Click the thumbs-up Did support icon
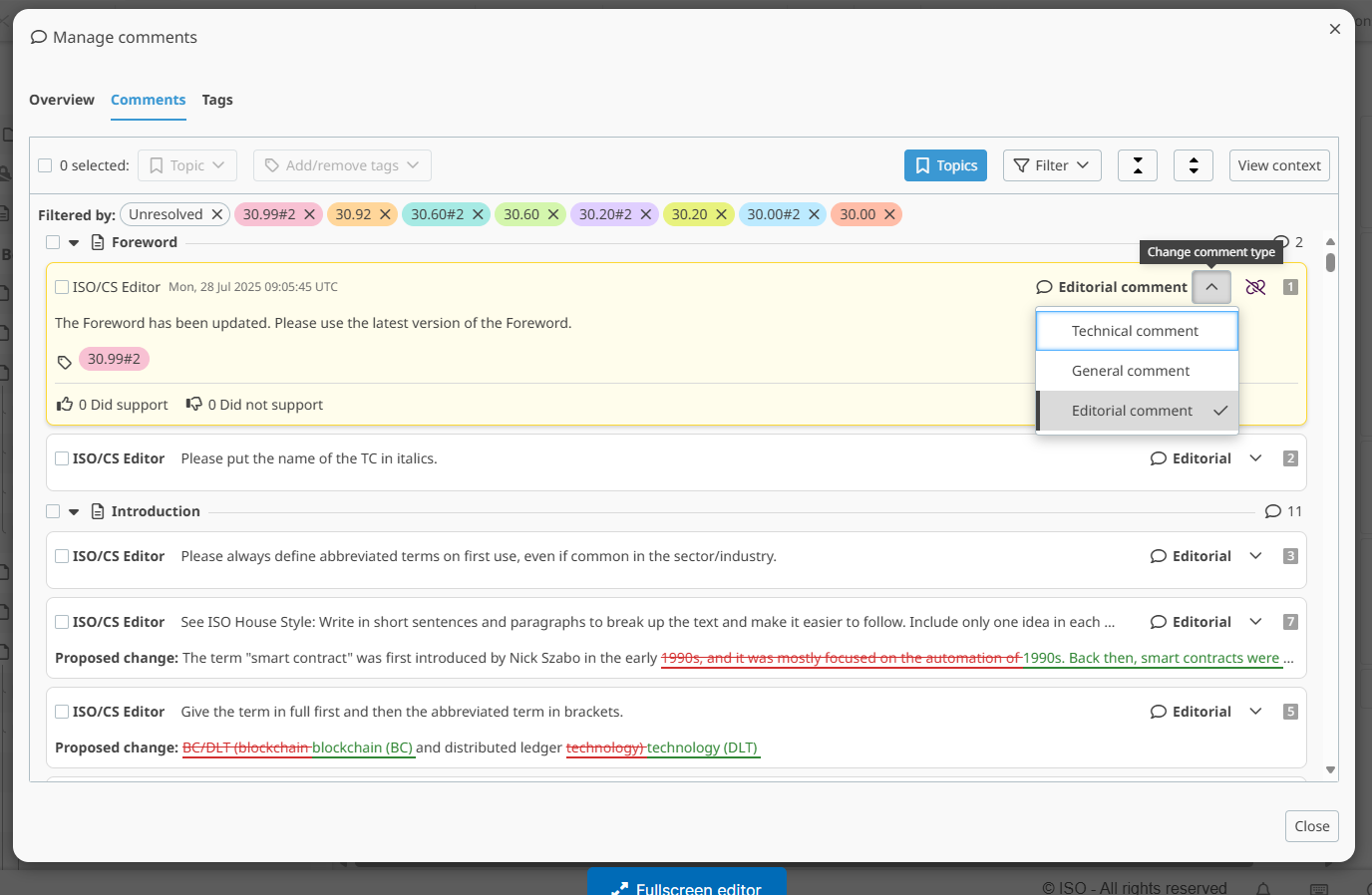Viewport: 1372px width, 895px height. coord(65,404)
